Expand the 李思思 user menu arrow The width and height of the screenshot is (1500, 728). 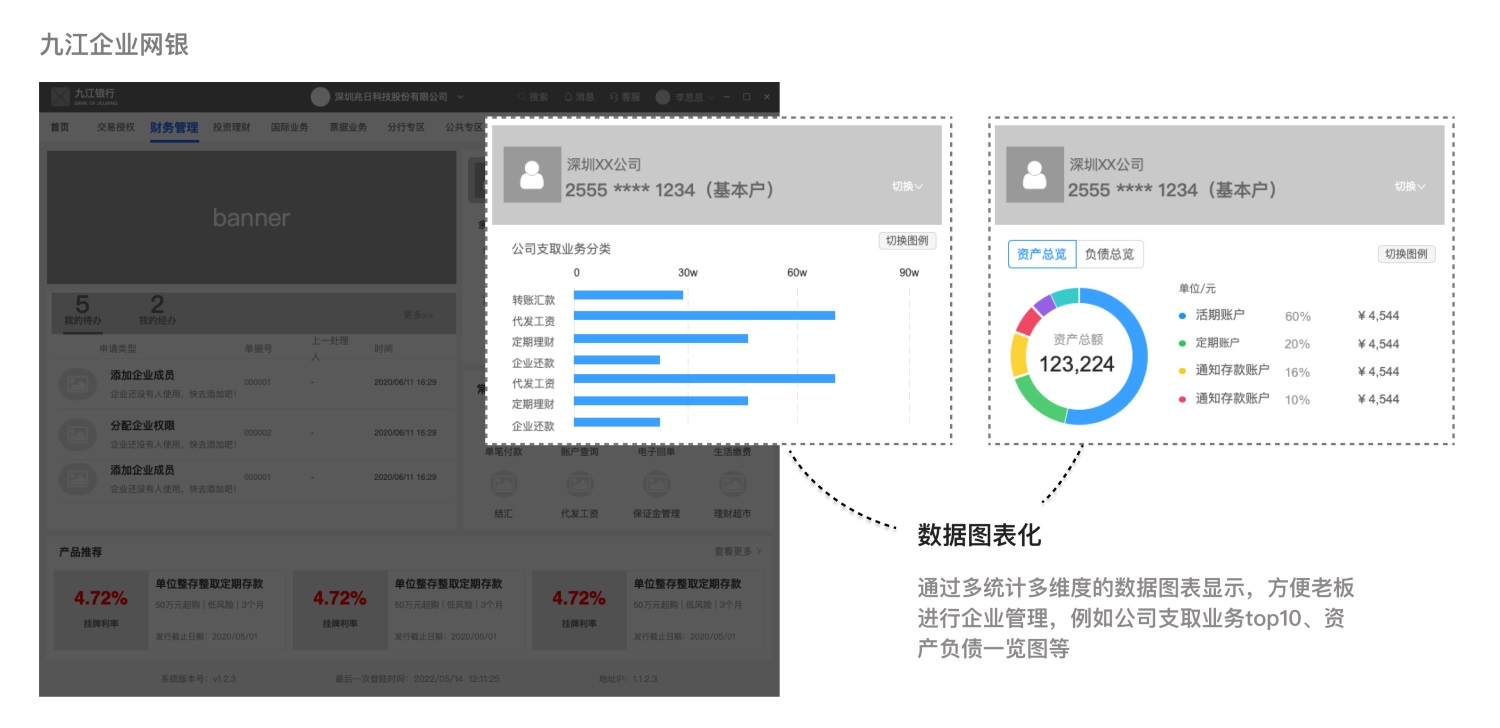pos(711,97)
